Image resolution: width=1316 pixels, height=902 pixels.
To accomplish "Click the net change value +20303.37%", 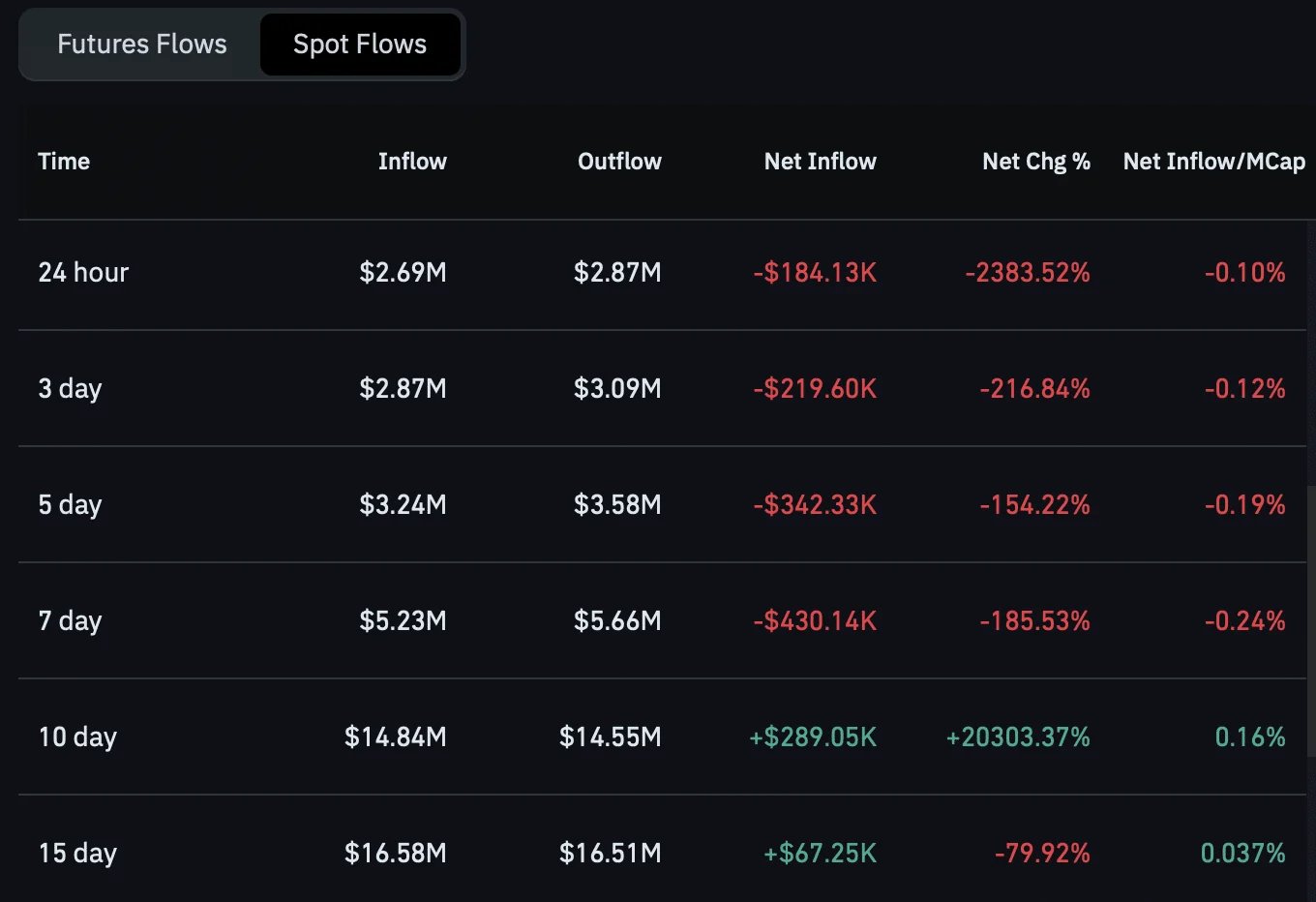I will (x=1018, y=737).
